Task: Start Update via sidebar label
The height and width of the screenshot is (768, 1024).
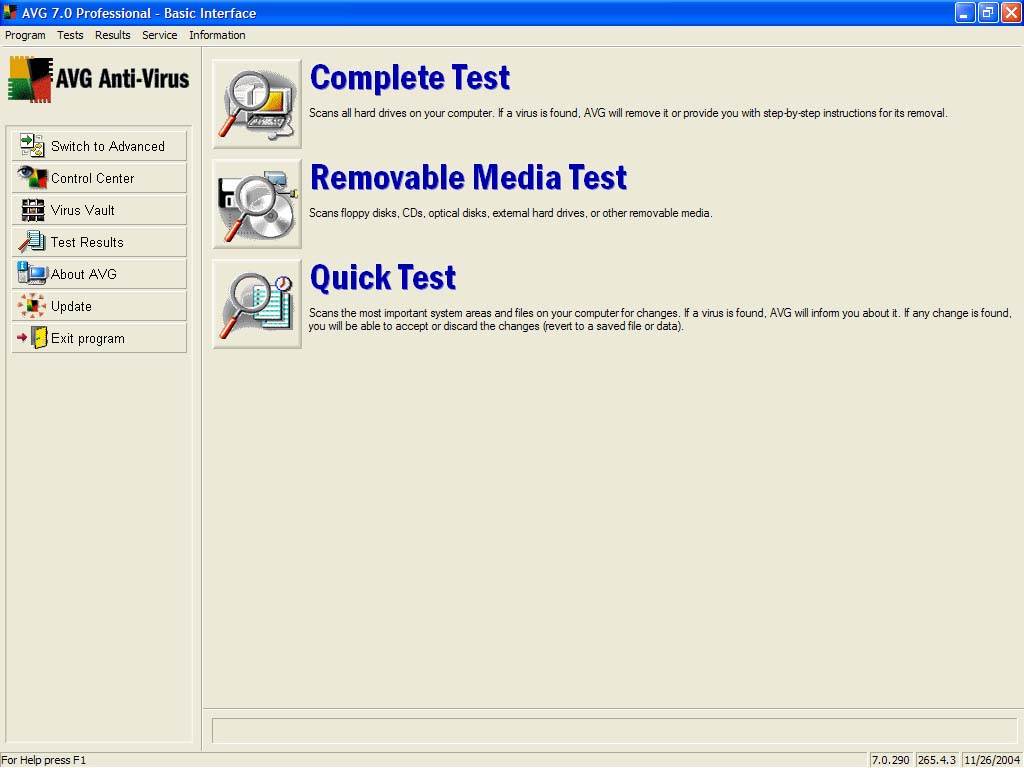Action: click(x=71, y=307)
